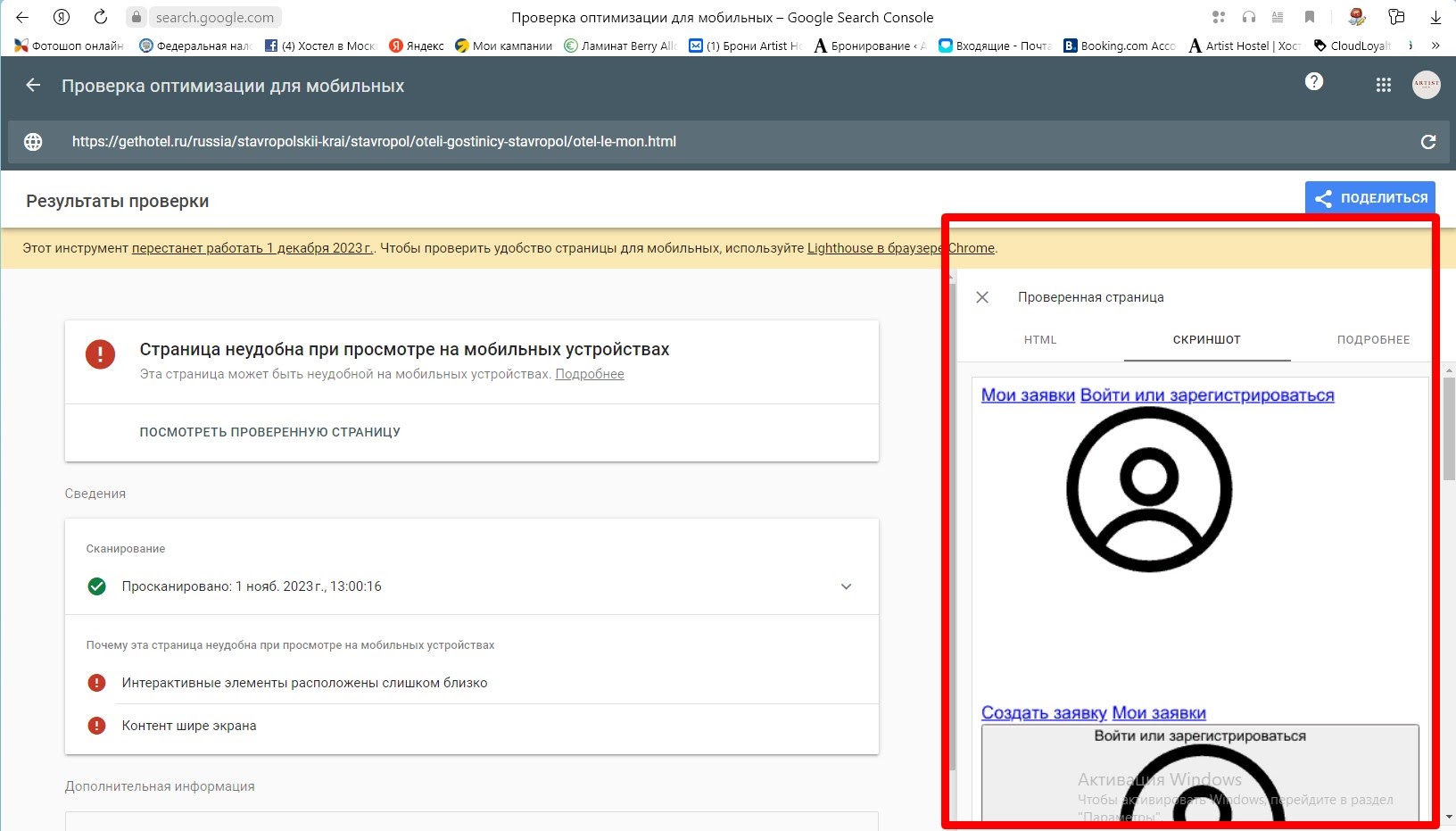The height and width of the screenshot is (831, 1456).
Task: Click the error icon beside Интерактивные элементы
Action: tap(97, 683)
